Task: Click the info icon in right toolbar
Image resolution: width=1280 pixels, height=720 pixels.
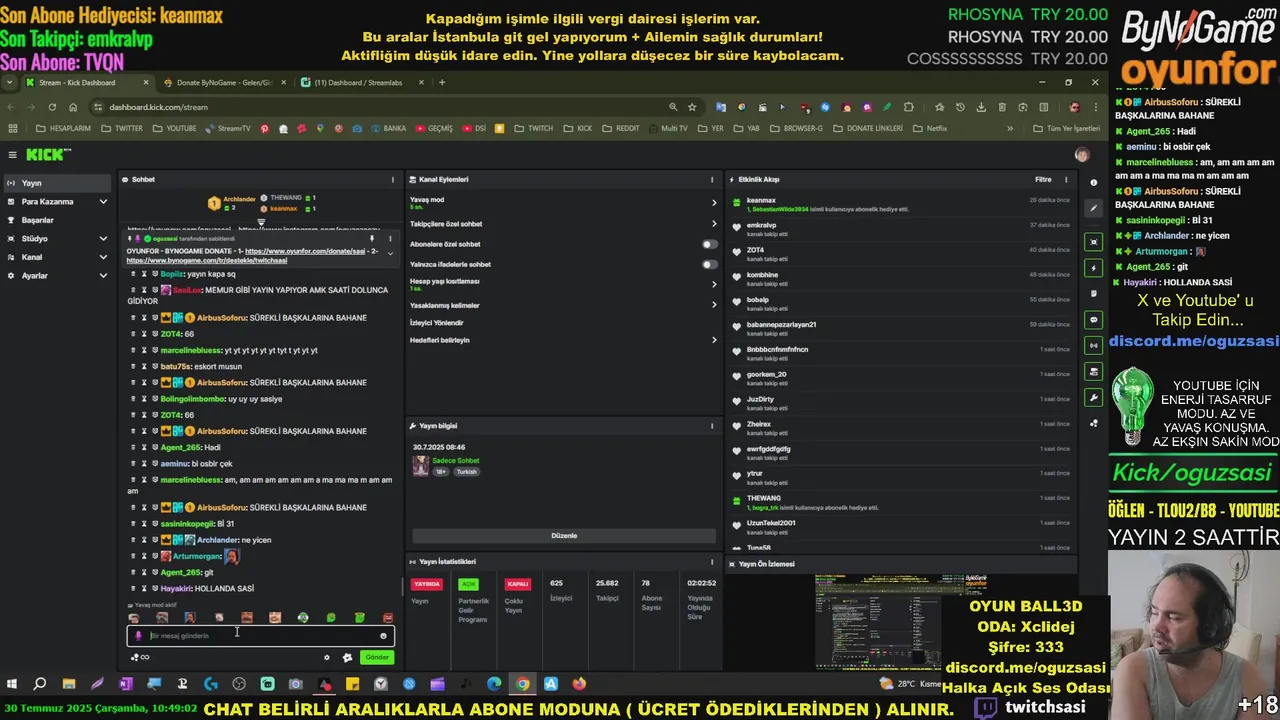Action: (1093, 183)
